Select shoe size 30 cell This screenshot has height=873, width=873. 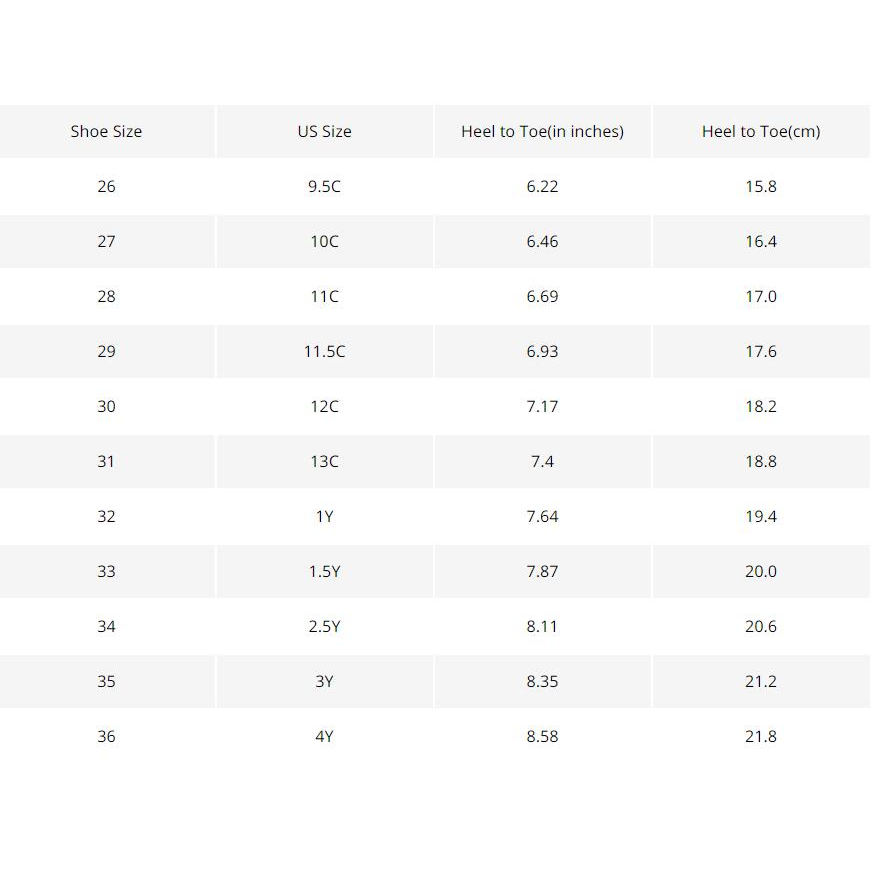tap(106, 406)
